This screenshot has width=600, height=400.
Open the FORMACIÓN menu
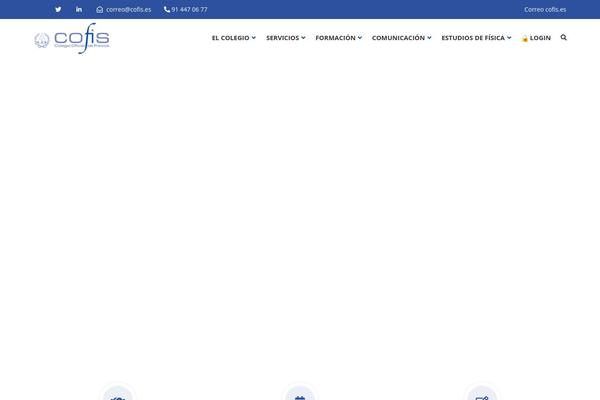click(x=335, y=38)
